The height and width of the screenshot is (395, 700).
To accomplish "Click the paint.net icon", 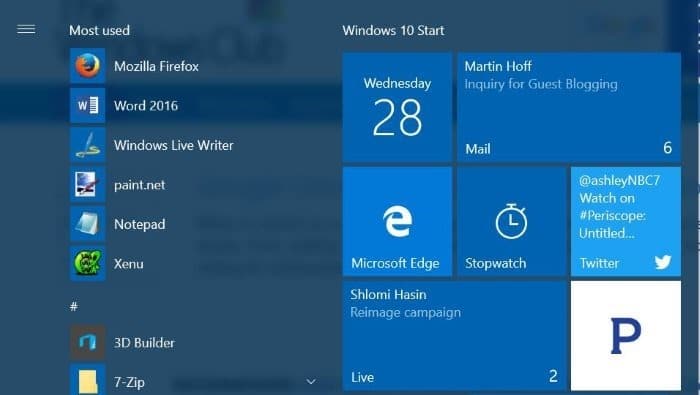I will pos(88,184).
